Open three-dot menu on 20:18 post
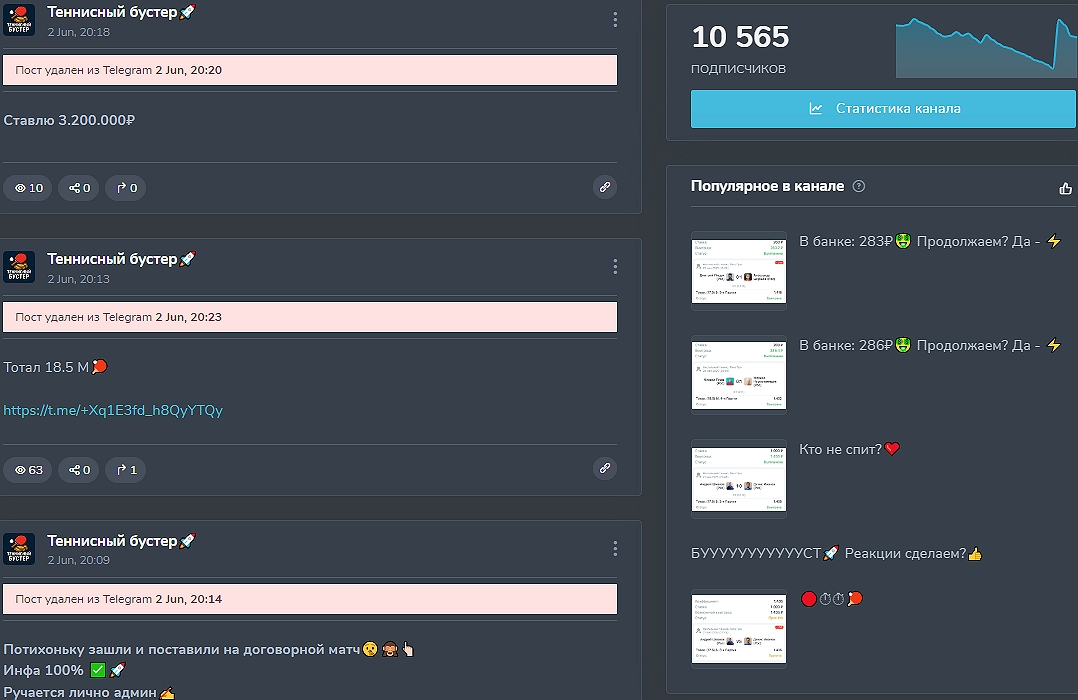 pos(615,20)
